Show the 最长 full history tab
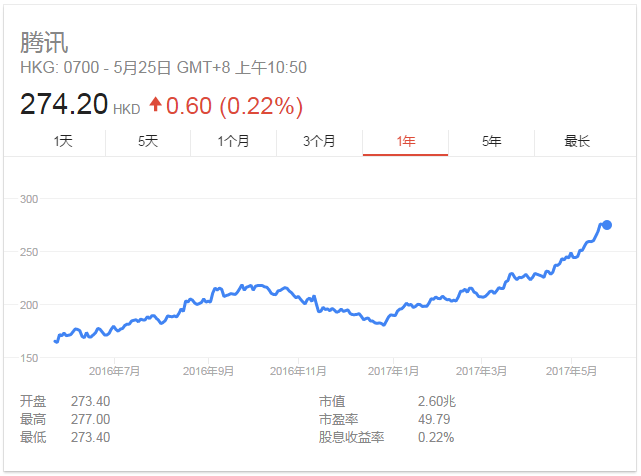This screenshot has height=476, width=641. (577, 141)
